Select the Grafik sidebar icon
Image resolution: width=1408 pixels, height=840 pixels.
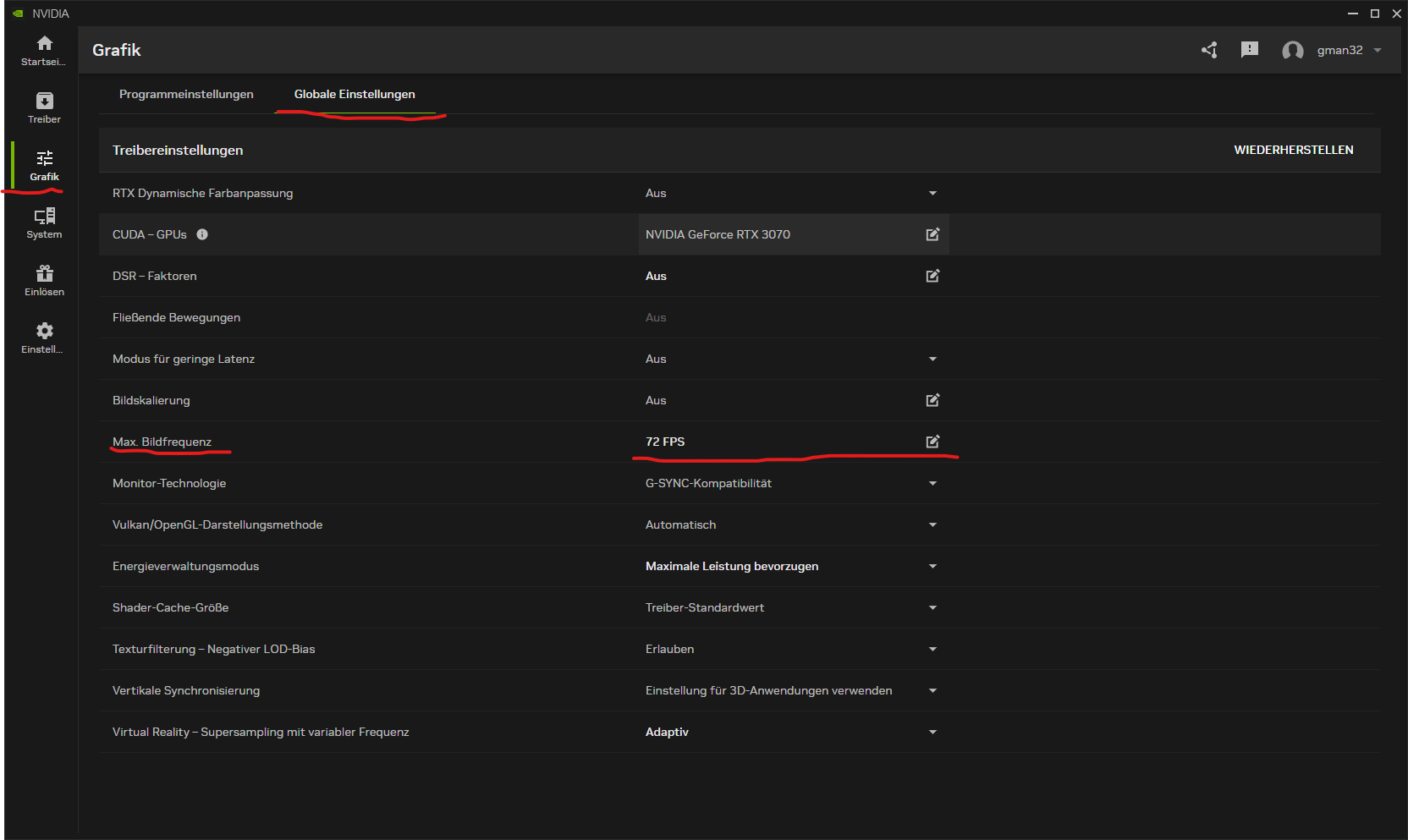pyautogui.click(x=45, y=158)
